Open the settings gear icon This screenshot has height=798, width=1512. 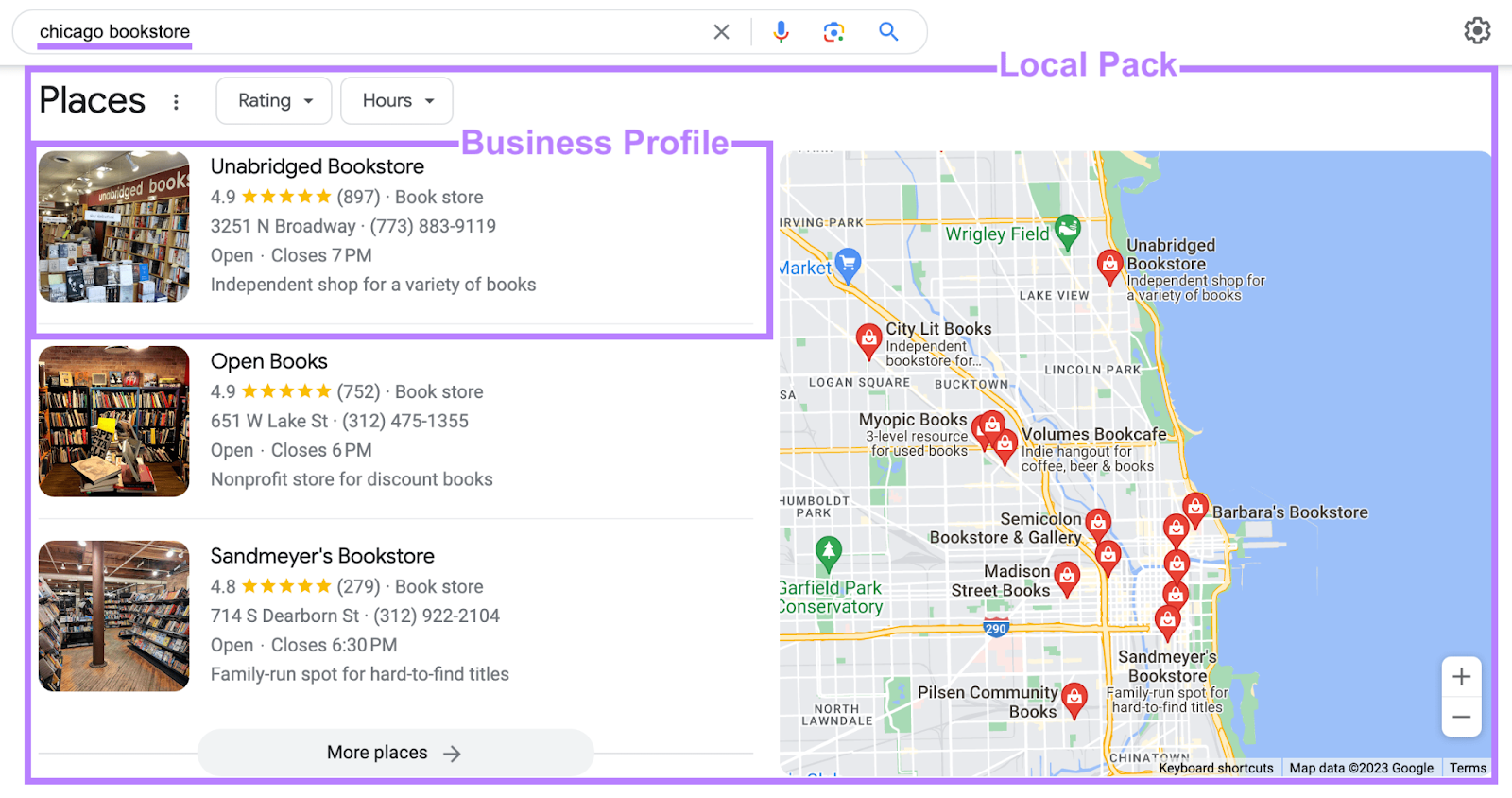(1477, 31)
